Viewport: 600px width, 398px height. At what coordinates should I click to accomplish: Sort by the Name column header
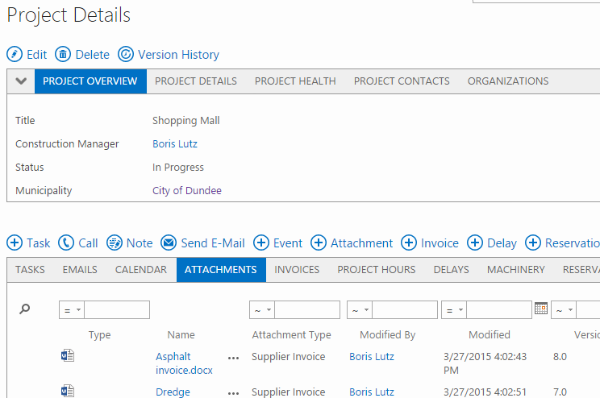181,335
